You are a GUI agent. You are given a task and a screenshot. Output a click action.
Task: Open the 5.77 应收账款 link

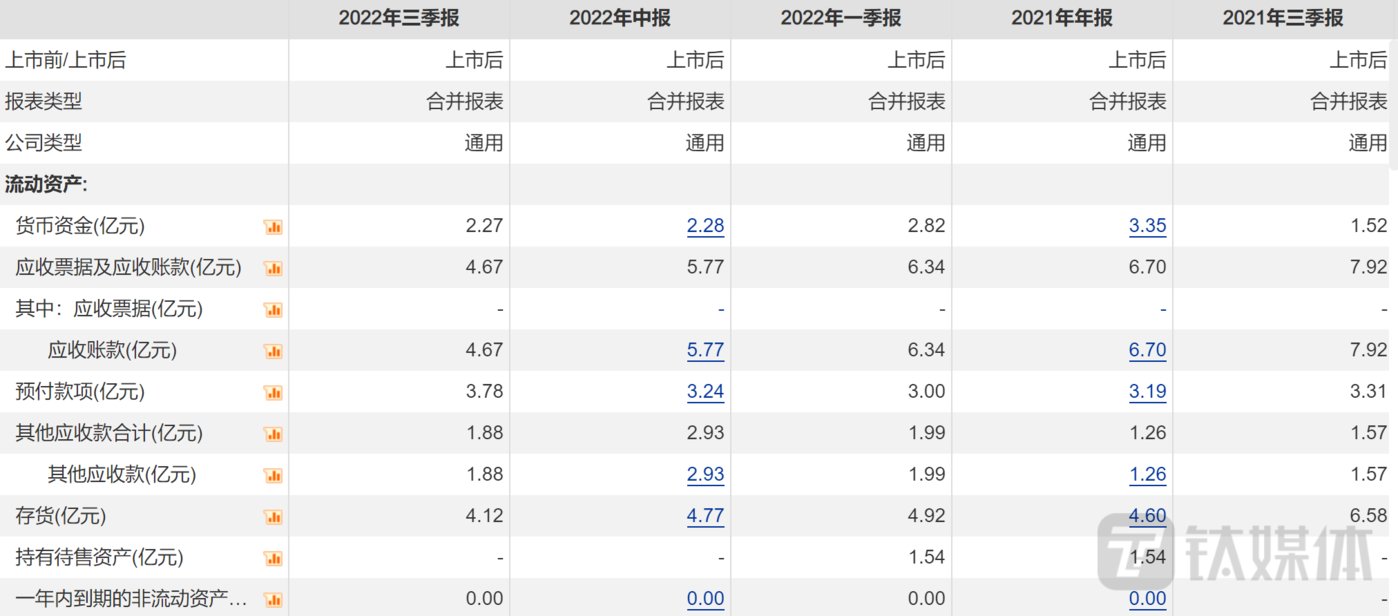point(705,350)
